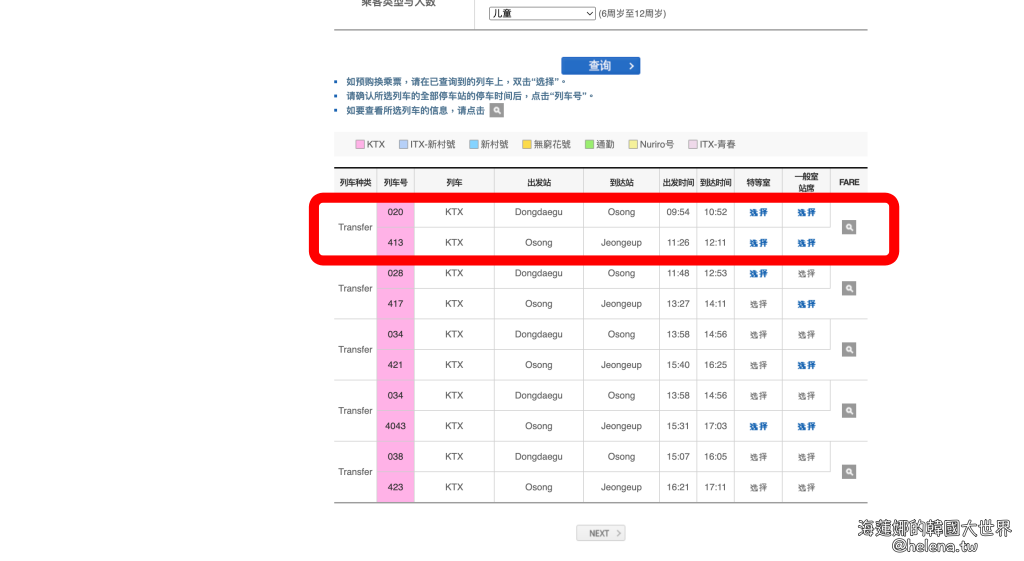Open fare details for the 038/423 transfer
Screen dimensions: 1024x561
point(848,472)
